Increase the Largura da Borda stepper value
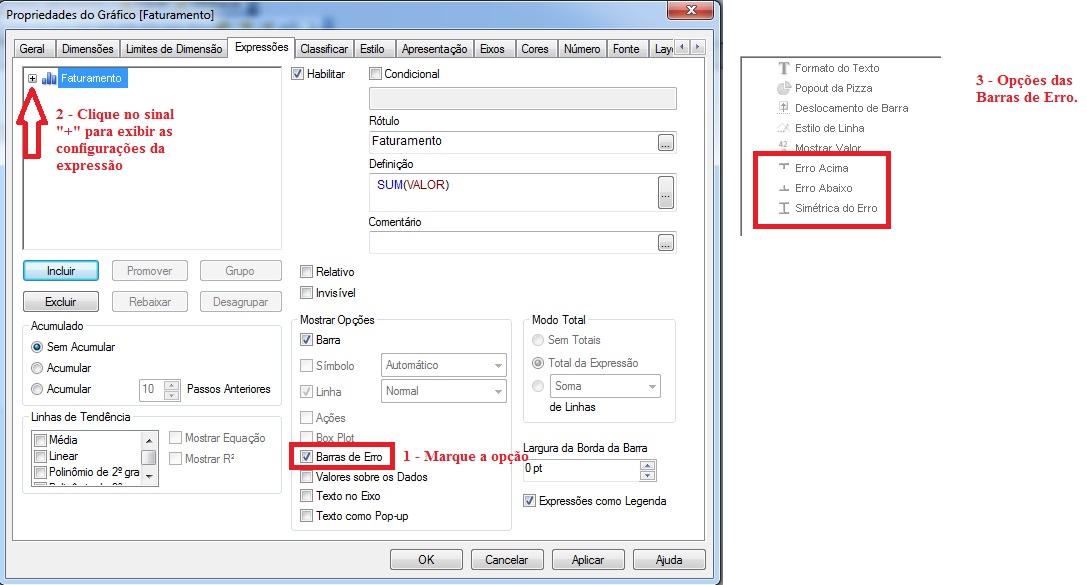The image size is (1087, 585). [648, 464]
